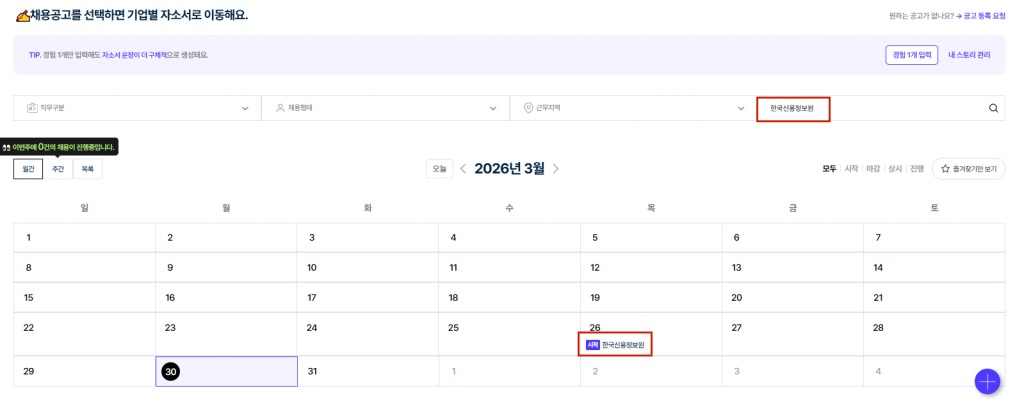The height and width of the screenshot is (400, 1024).
Task: Switch to the 목록 view tab
Action: tap(87, 169)
